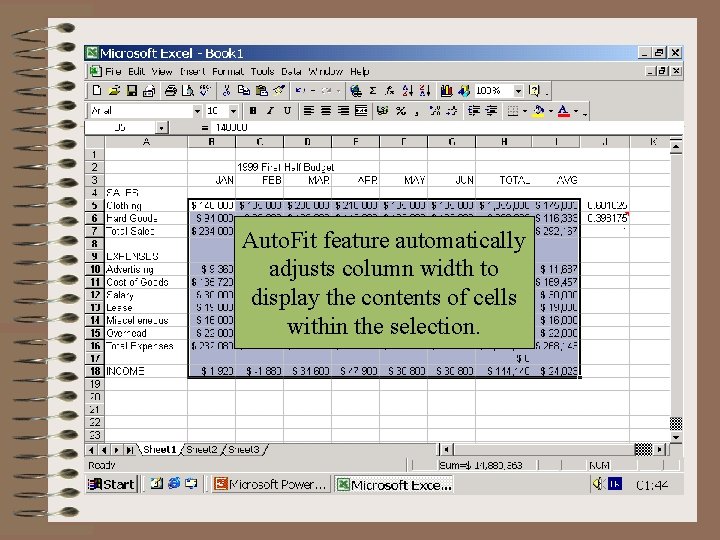Screen dimensions: 720x540
Task: Apply Currency Style format
Action: tap(382, 111)
